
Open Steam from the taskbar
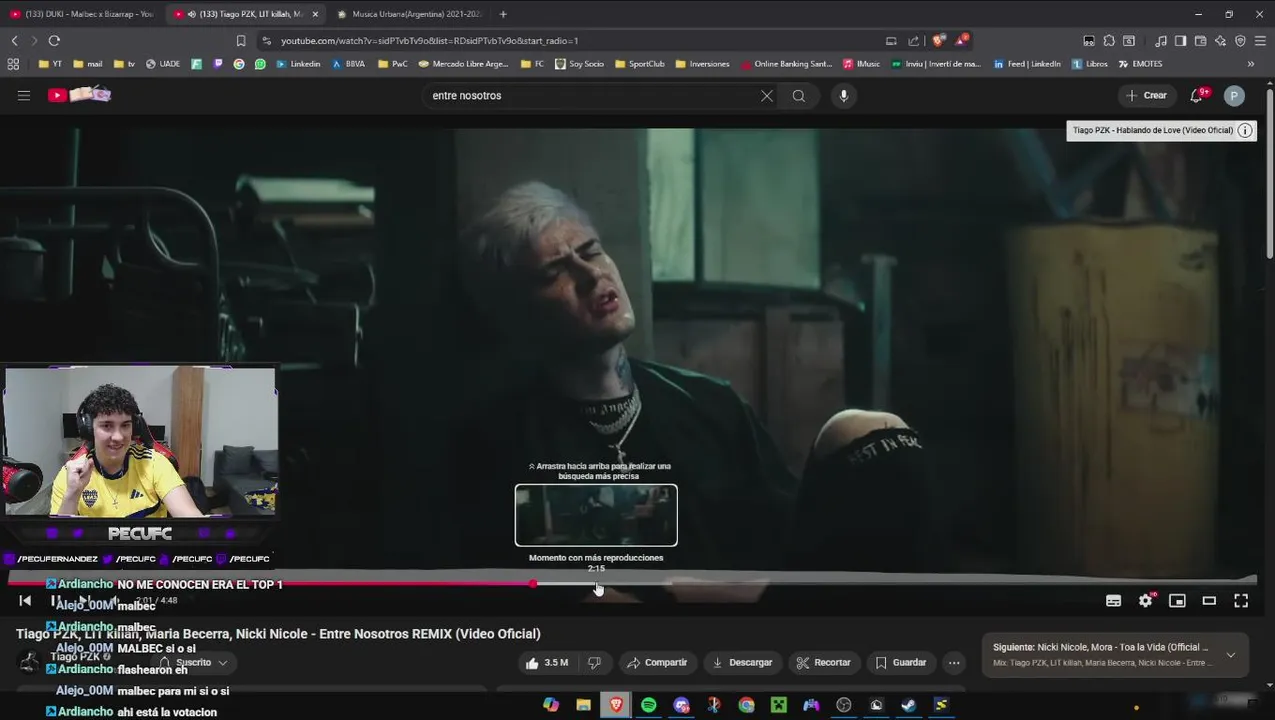pos(909,705)
